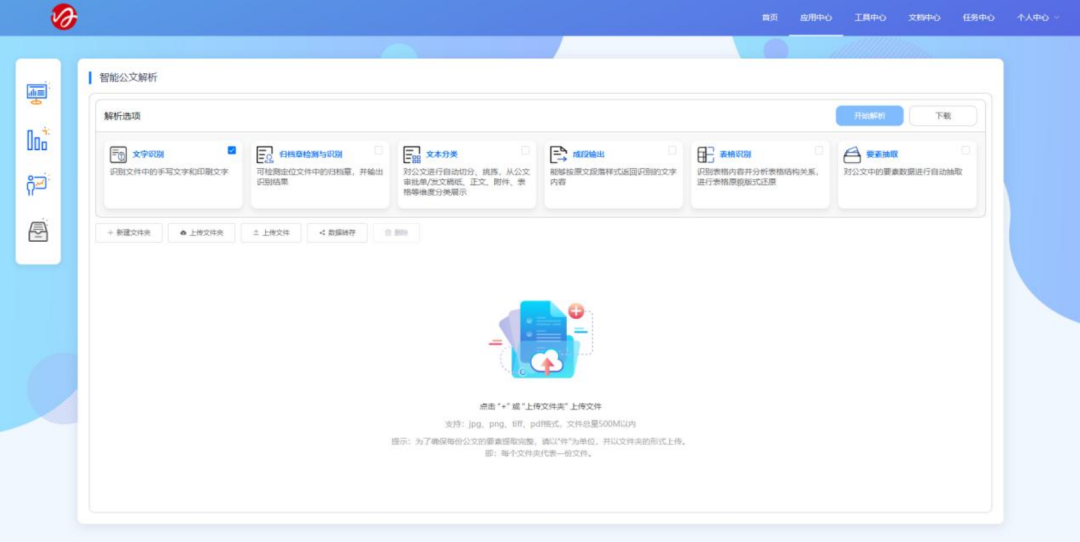Click the 数据转存 button
This screenshot has height=542, width=1080.
[337, 233]
